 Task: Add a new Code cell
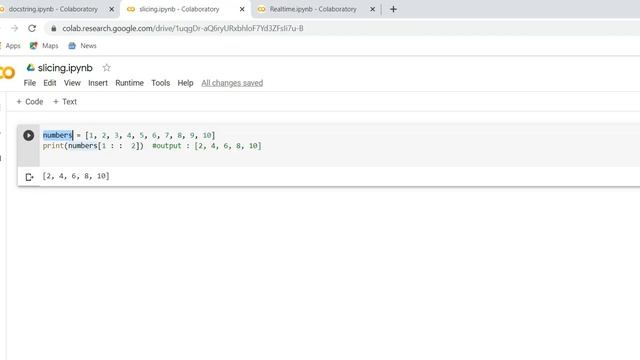pyautogui.click(x=30, y=102)
